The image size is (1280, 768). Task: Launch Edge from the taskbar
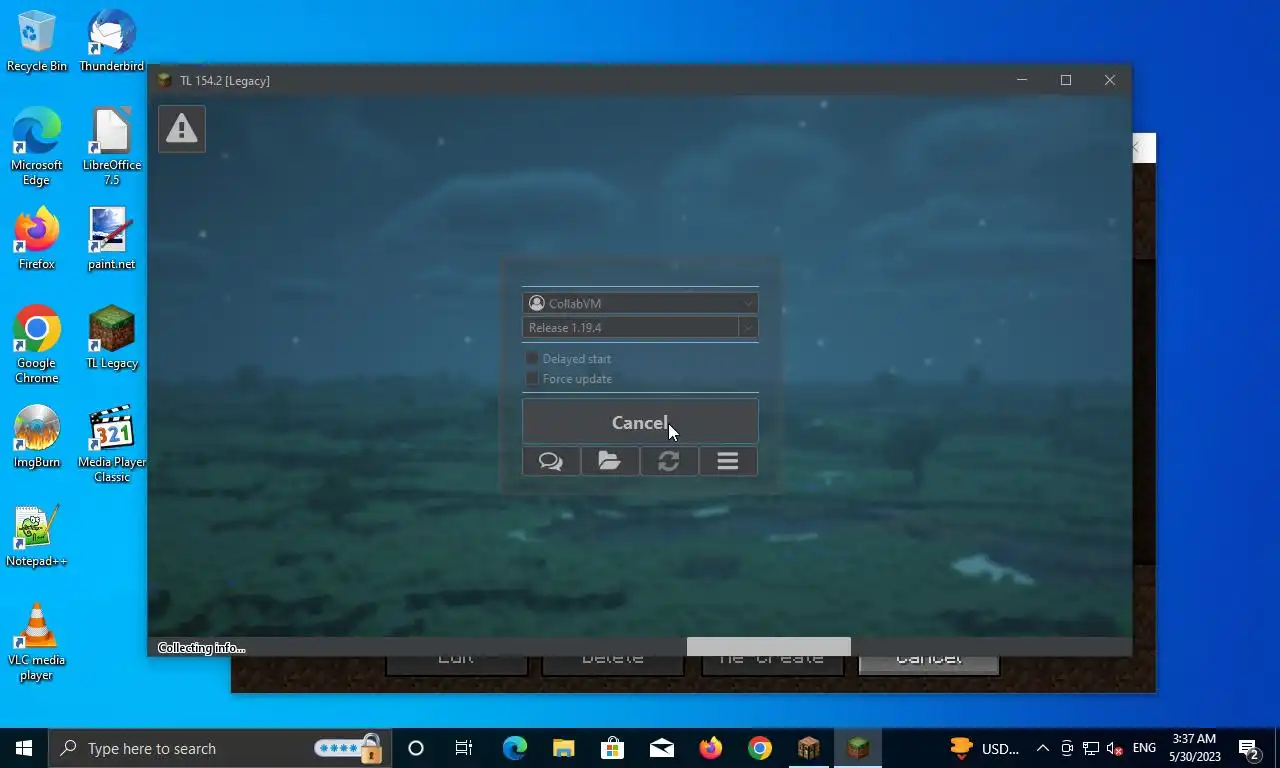(514, 748)
